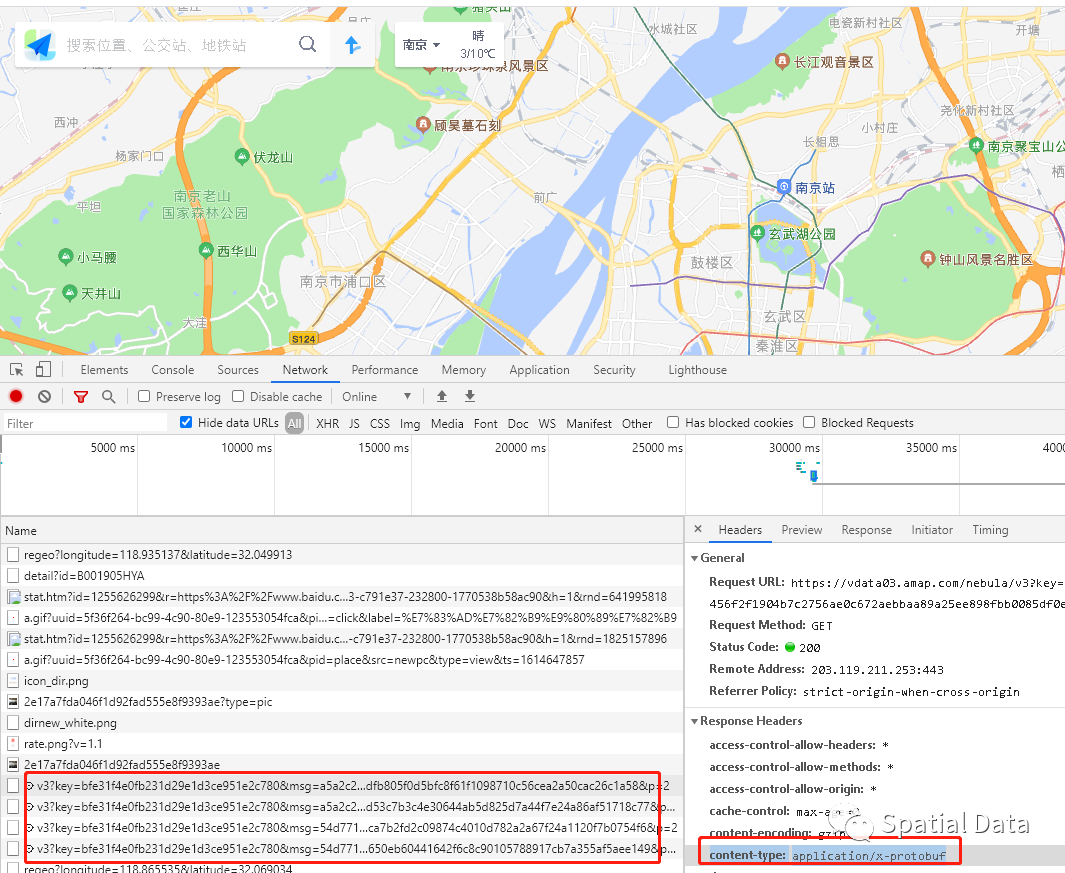Screen dimensions: 1065x873
Task: Open the Timing tab of request
Action: point(990,530)
